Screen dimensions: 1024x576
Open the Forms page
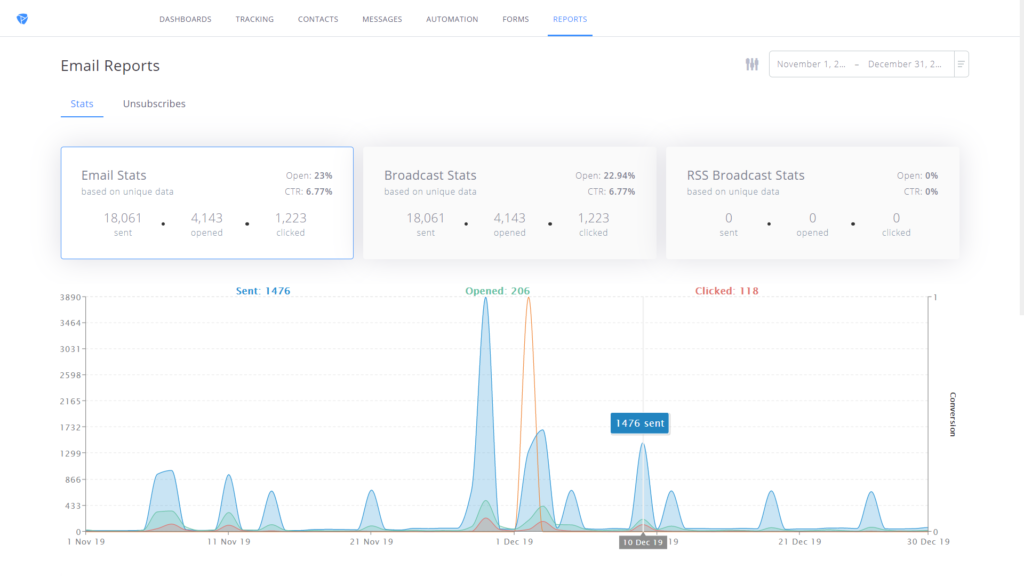[x=515, y=18]
